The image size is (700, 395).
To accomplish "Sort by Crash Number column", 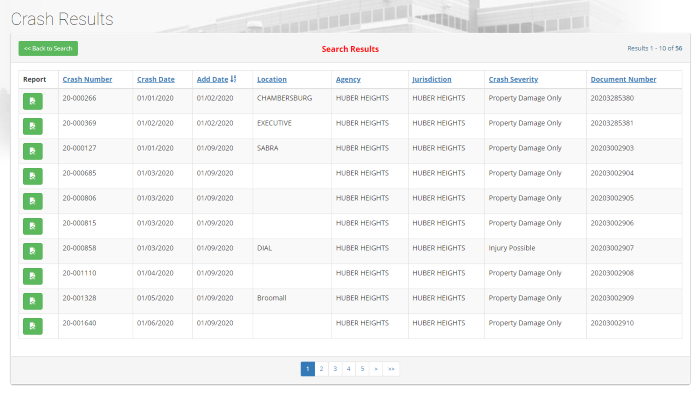I will tap(87, 79).
